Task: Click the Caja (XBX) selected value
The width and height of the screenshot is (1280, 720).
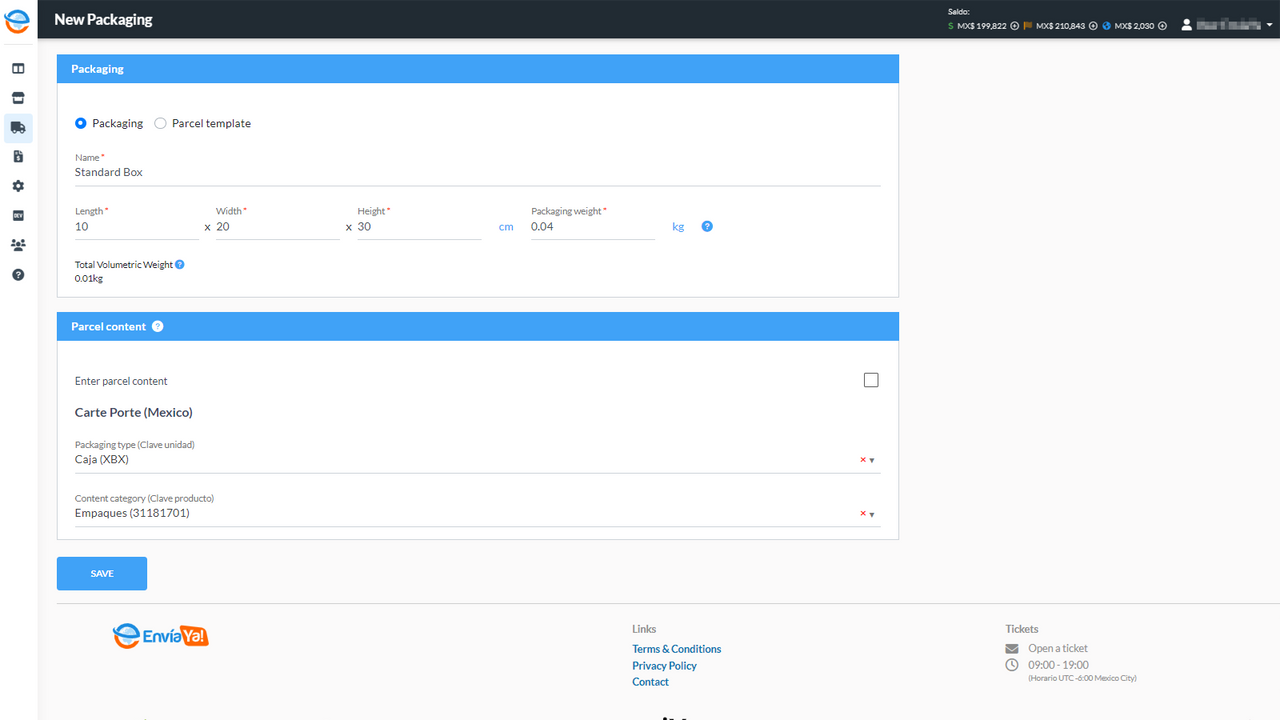Action: pyautogui.click(x=102, y=460)
